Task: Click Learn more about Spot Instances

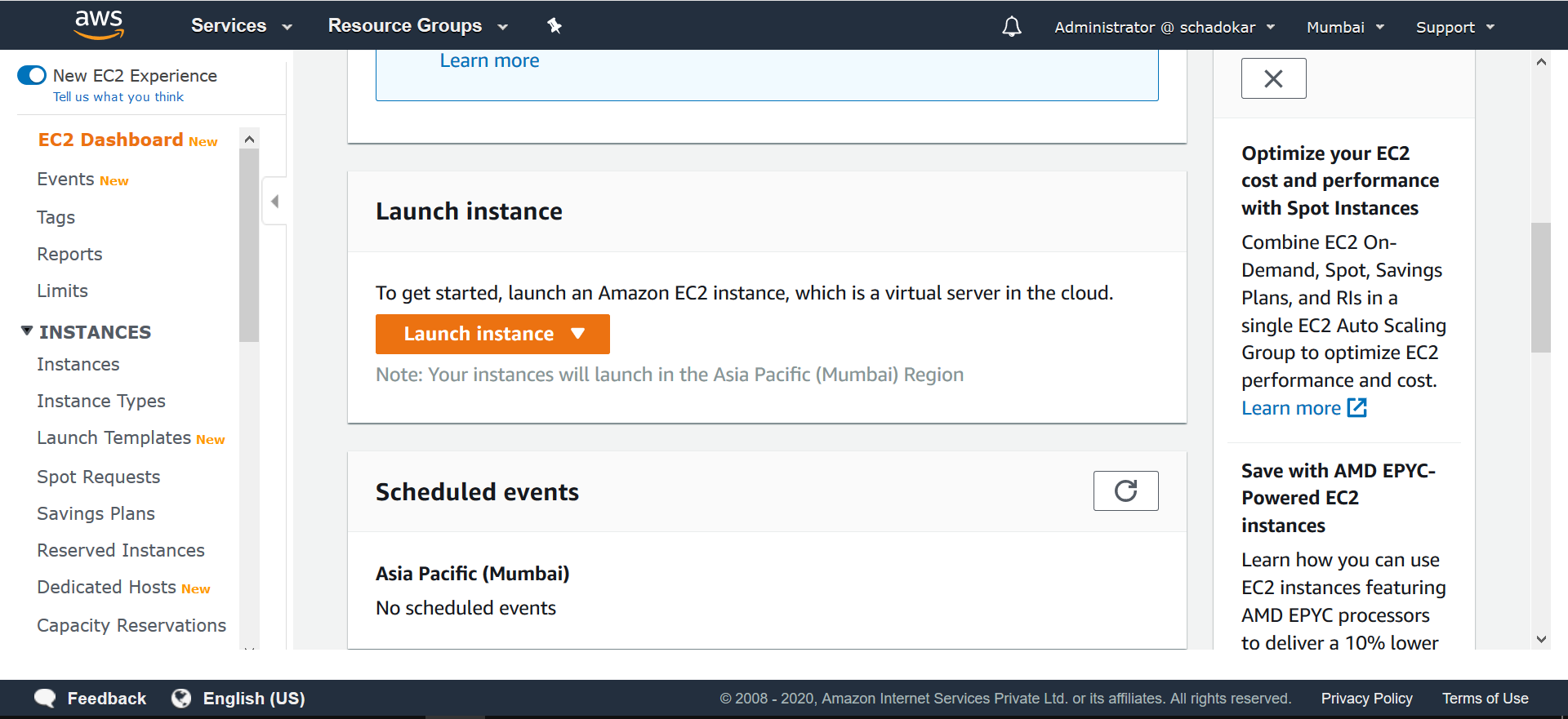Action: tap(1291, 408)
